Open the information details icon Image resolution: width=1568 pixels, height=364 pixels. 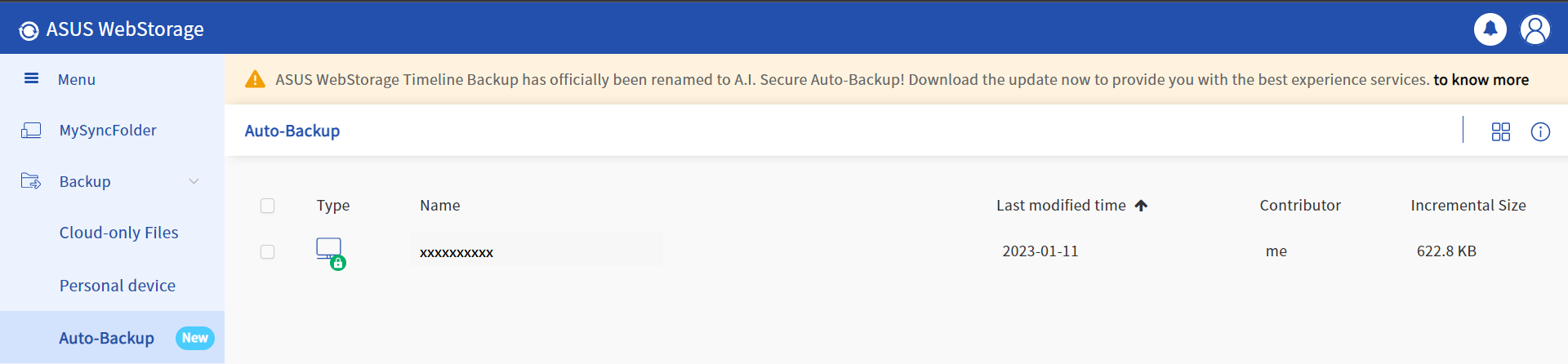[1540, 131]
